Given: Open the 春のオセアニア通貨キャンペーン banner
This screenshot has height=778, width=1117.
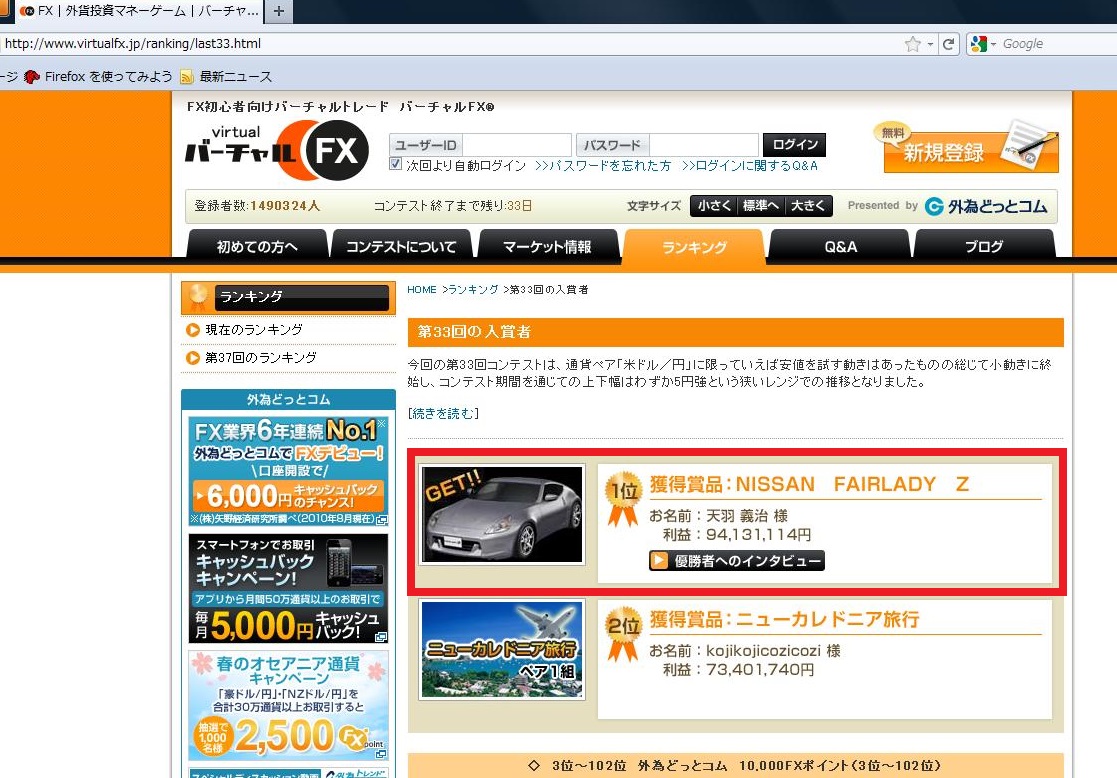Looking at the screenshot, I should coord(288,706).
